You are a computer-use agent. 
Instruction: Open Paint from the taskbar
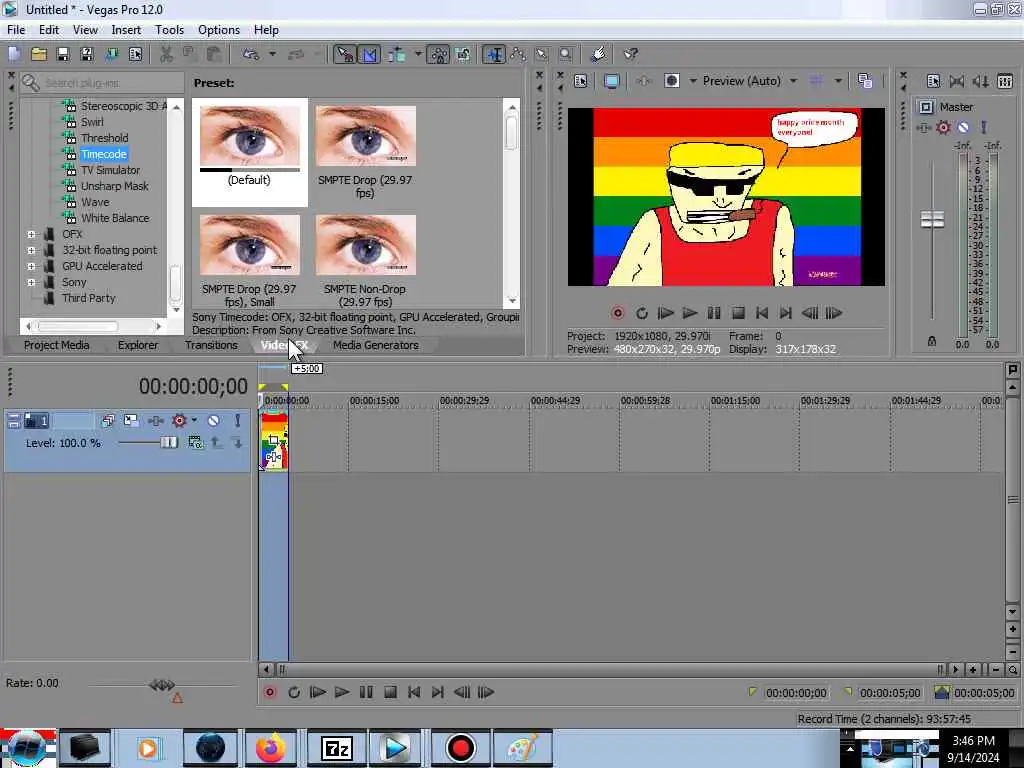522,748
